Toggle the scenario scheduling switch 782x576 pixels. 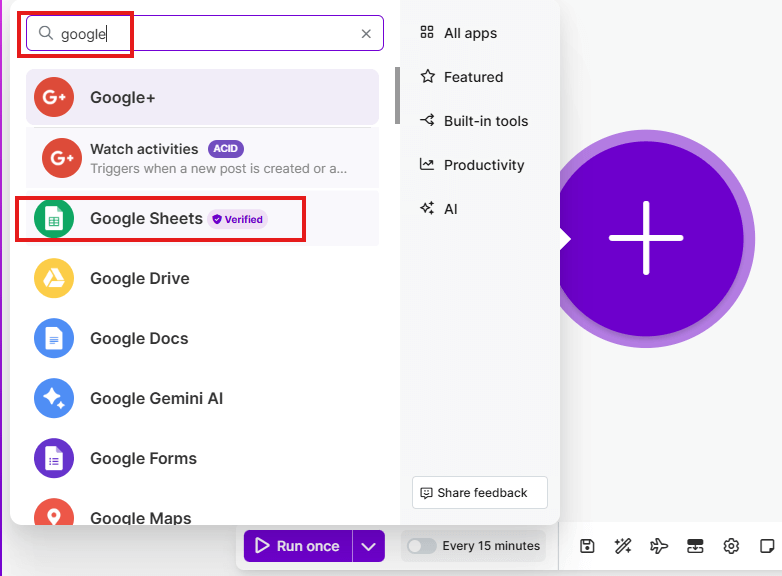421,546
